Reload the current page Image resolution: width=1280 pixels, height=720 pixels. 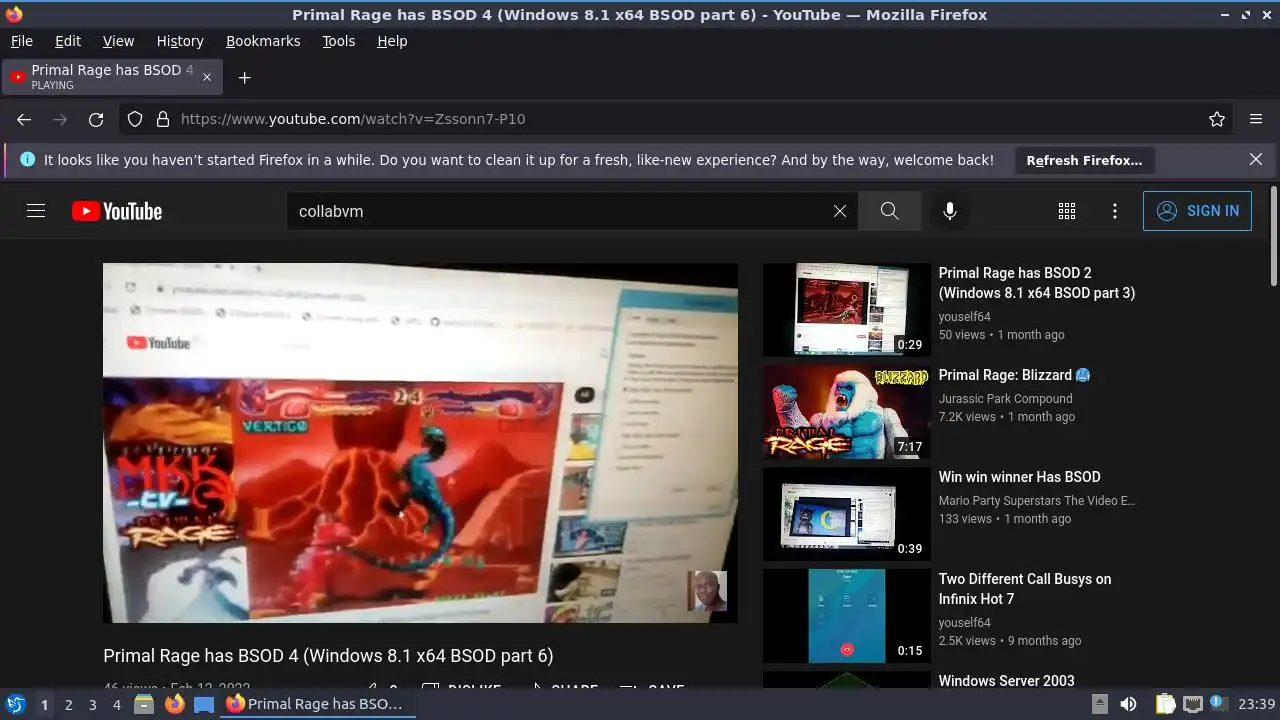96,119
